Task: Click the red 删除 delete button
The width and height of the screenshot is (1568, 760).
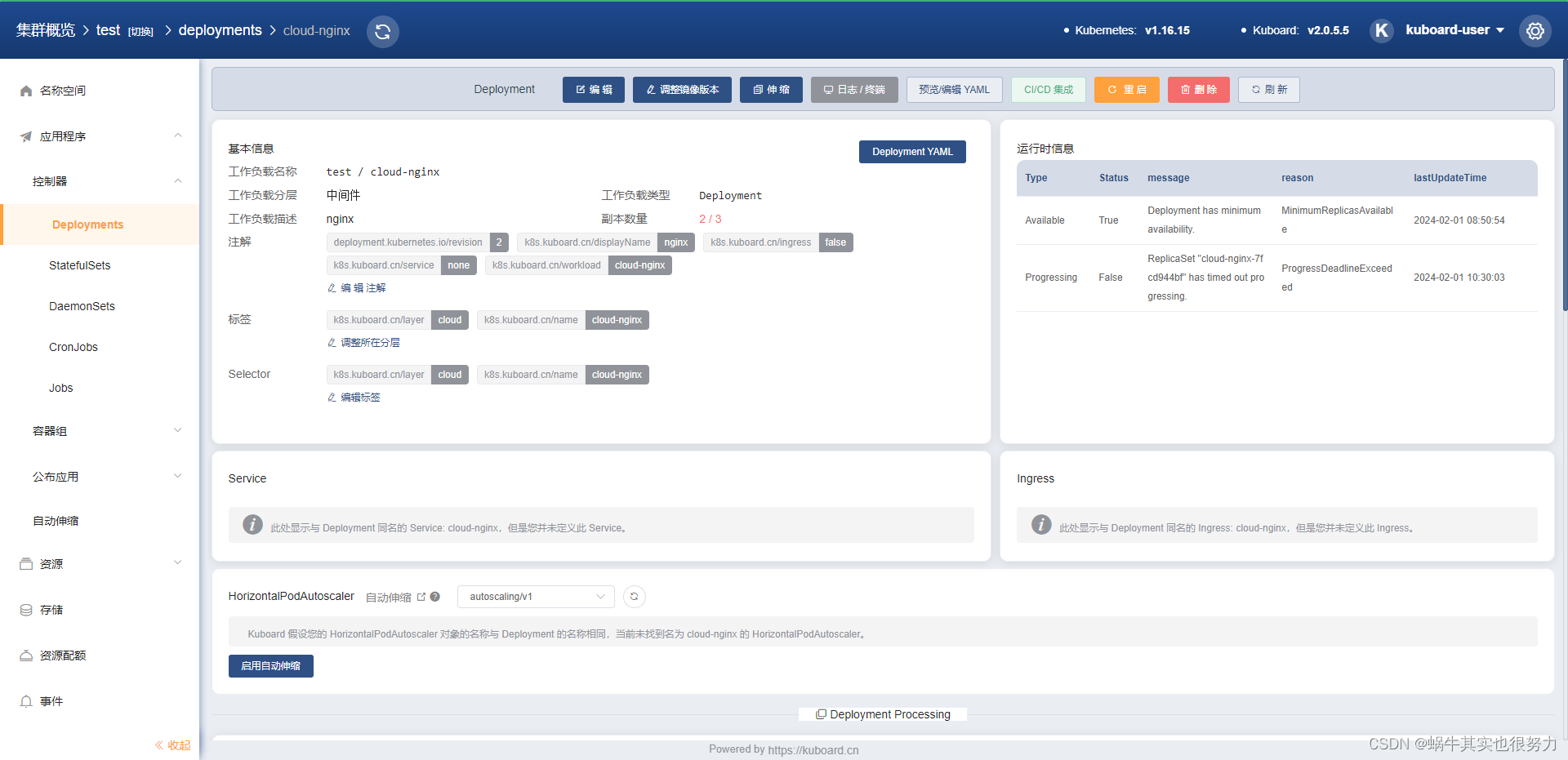Action: pyautogui.click(x=1199, y=90)
